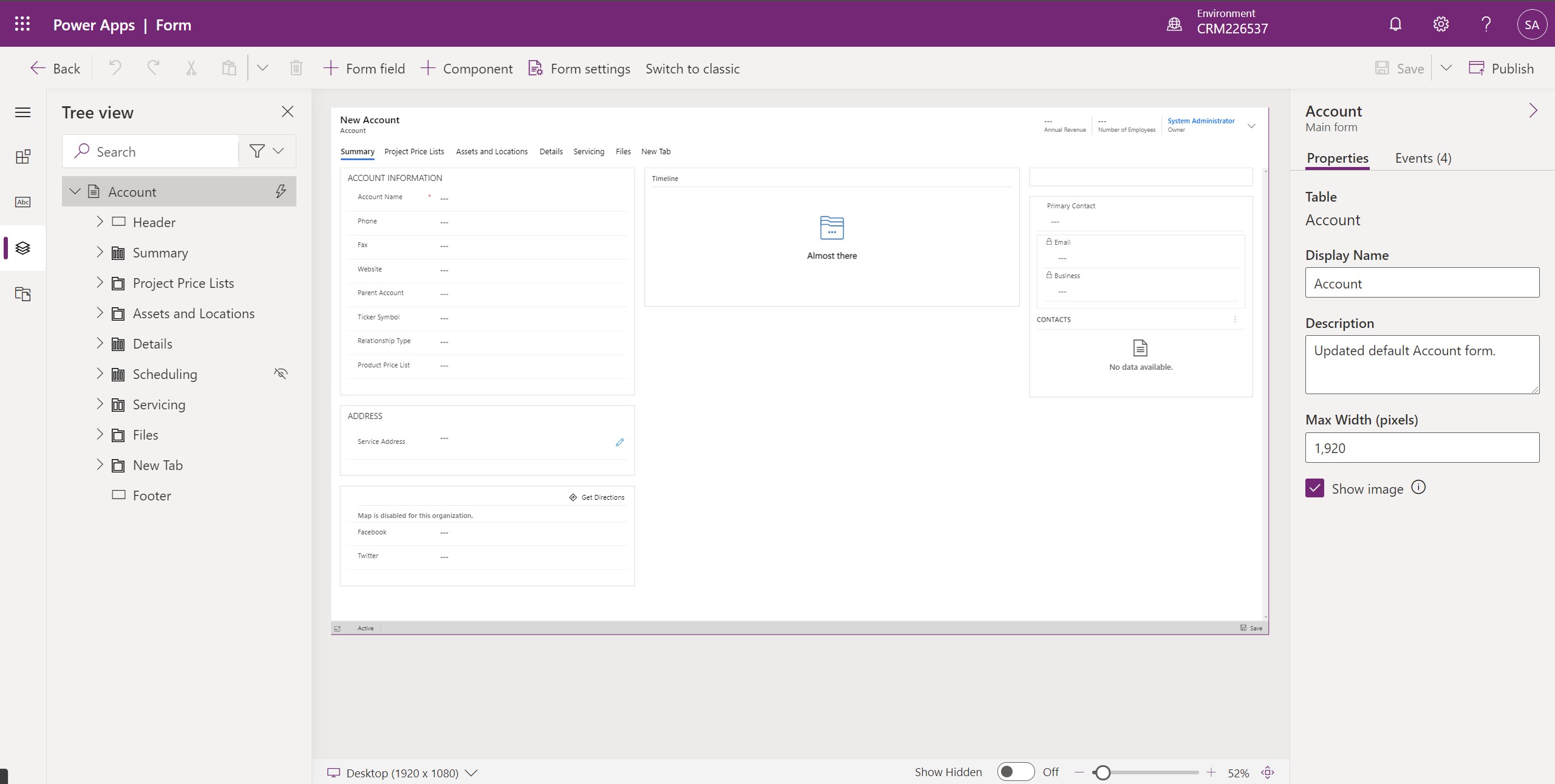Screen dimensions: 1555x784
Task: Click the fit-to-screen icon near zoom control
Action: coord(1267,772)
